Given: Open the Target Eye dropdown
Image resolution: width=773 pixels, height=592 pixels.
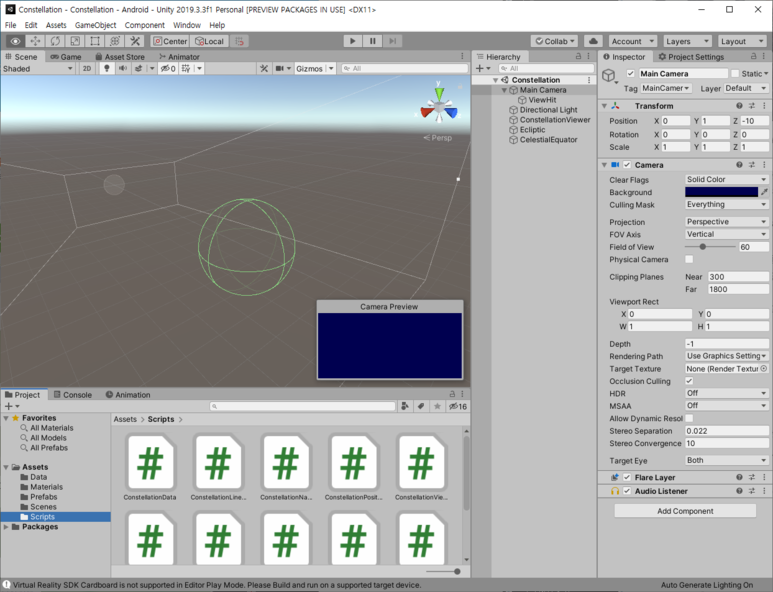Looking at the screenshot, I should click(727, 460).
